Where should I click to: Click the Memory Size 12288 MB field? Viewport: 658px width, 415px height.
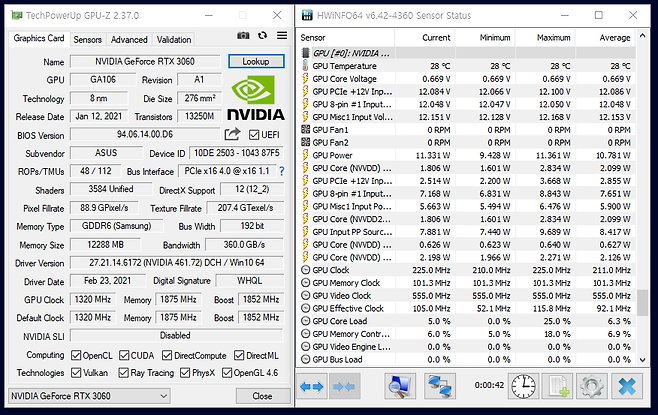tap(105, 245)
